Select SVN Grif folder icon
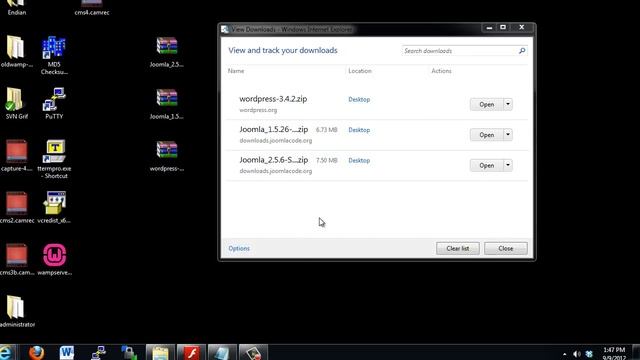The image size is (640, 360). point(16,103)
